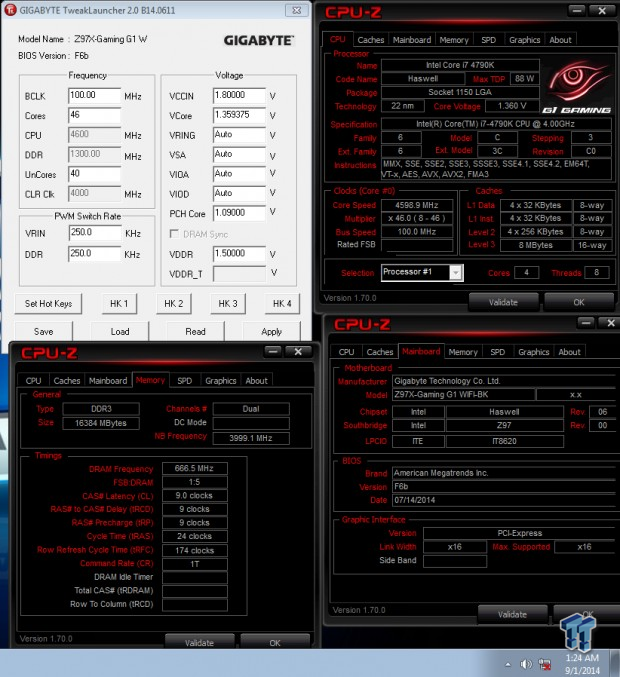
Task: Click the Cores multiplier input field
Action: click(x=94, y=115)
